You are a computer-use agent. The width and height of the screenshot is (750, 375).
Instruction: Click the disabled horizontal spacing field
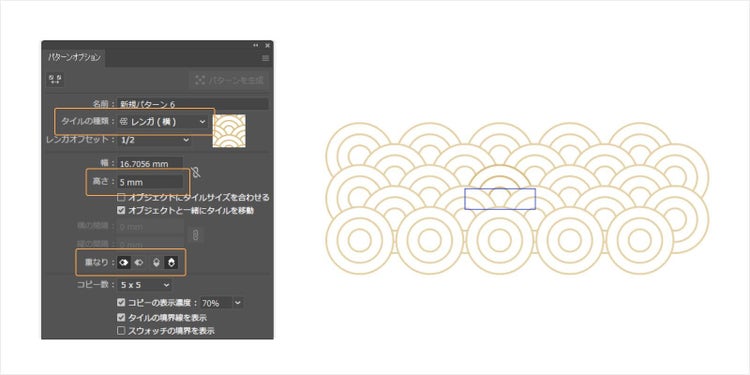click(x=150, y=227)
